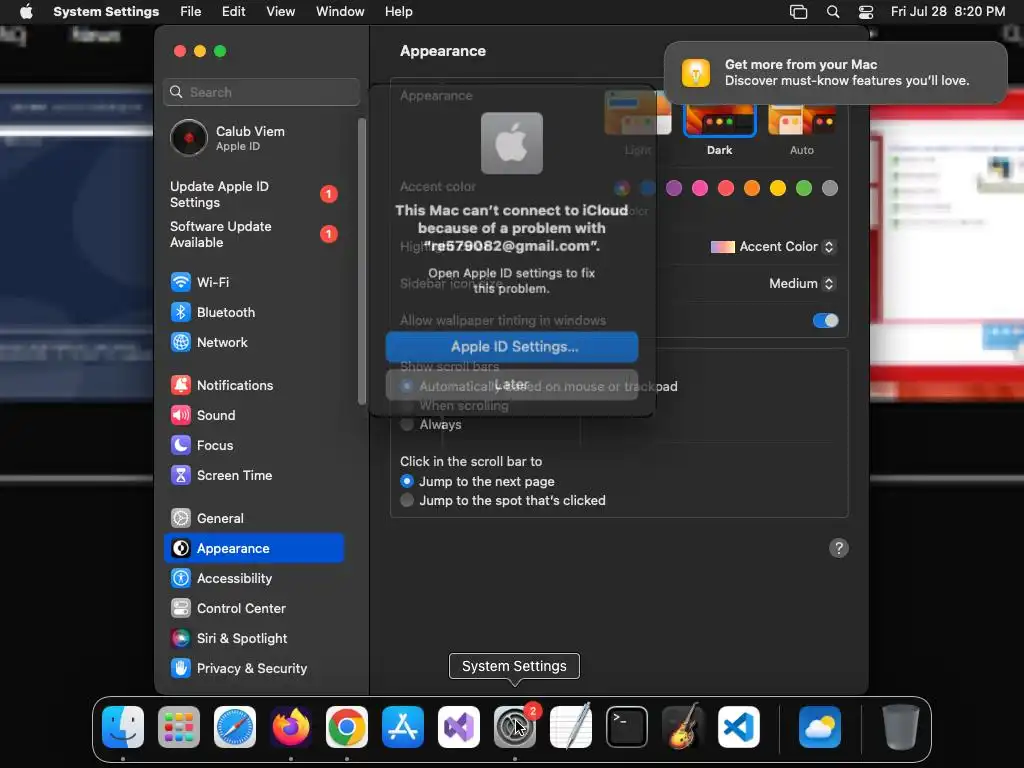
Task: Launch GarageBand from the Dock
Action: pyautogui.click(x=682, y=727)
